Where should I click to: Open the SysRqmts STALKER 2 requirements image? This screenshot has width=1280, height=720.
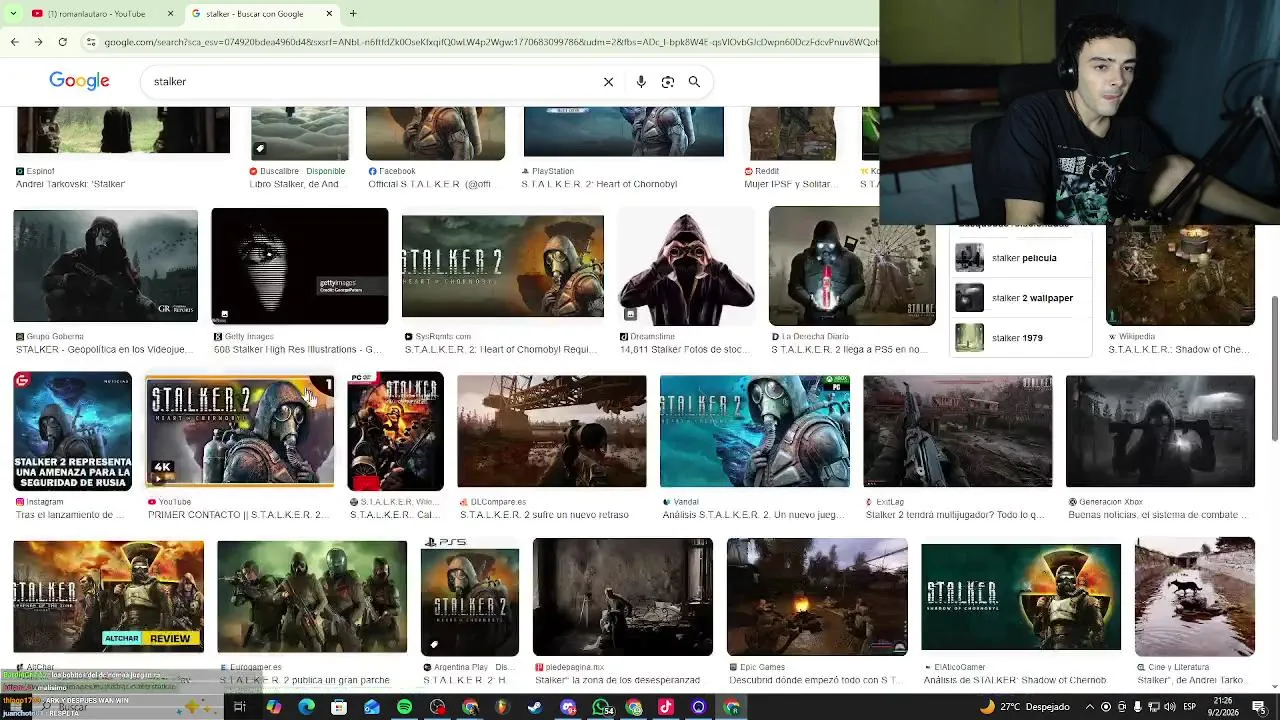[x=502, y=266]
